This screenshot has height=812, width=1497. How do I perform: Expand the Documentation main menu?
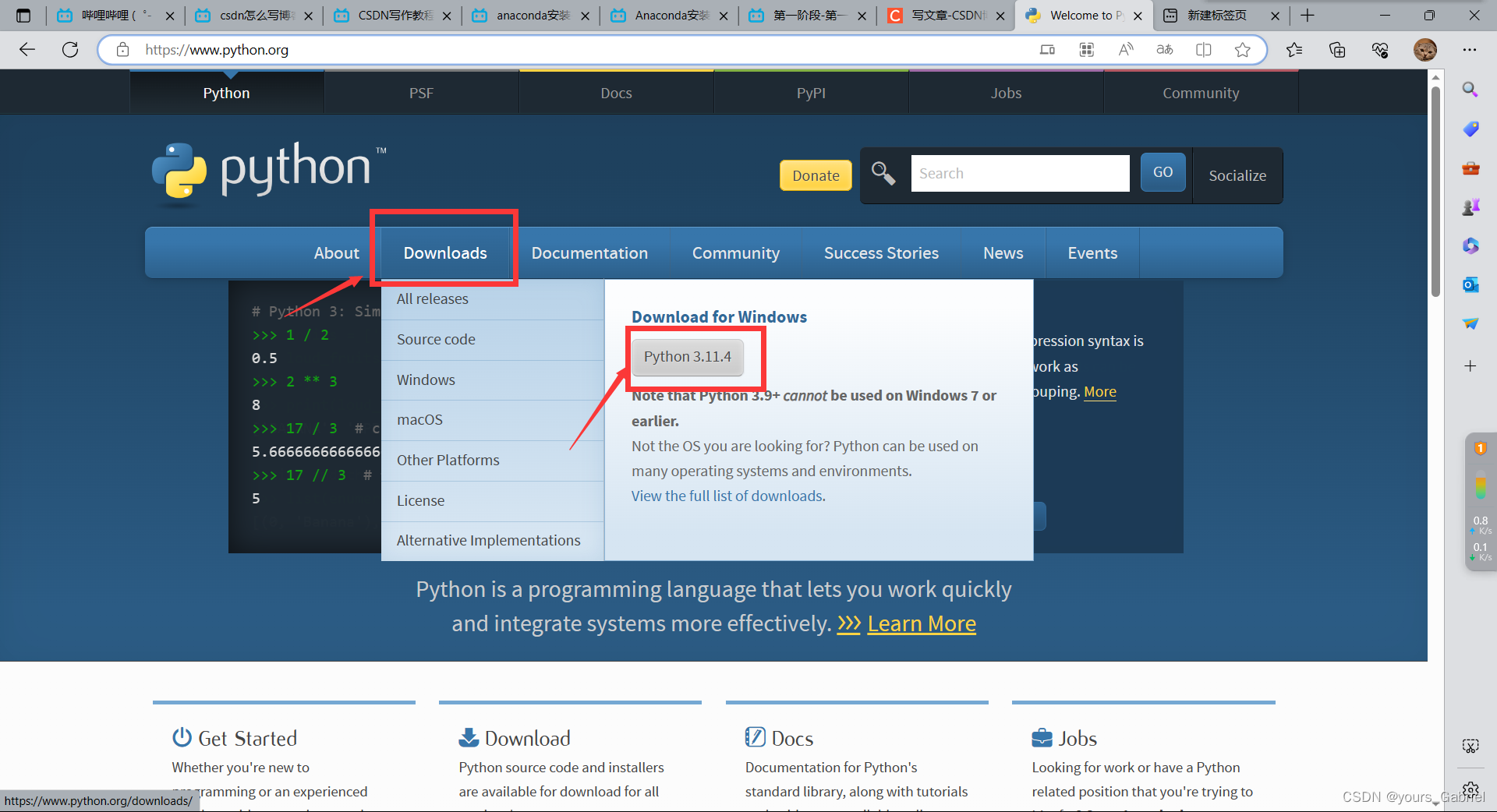tap(589, 253)
